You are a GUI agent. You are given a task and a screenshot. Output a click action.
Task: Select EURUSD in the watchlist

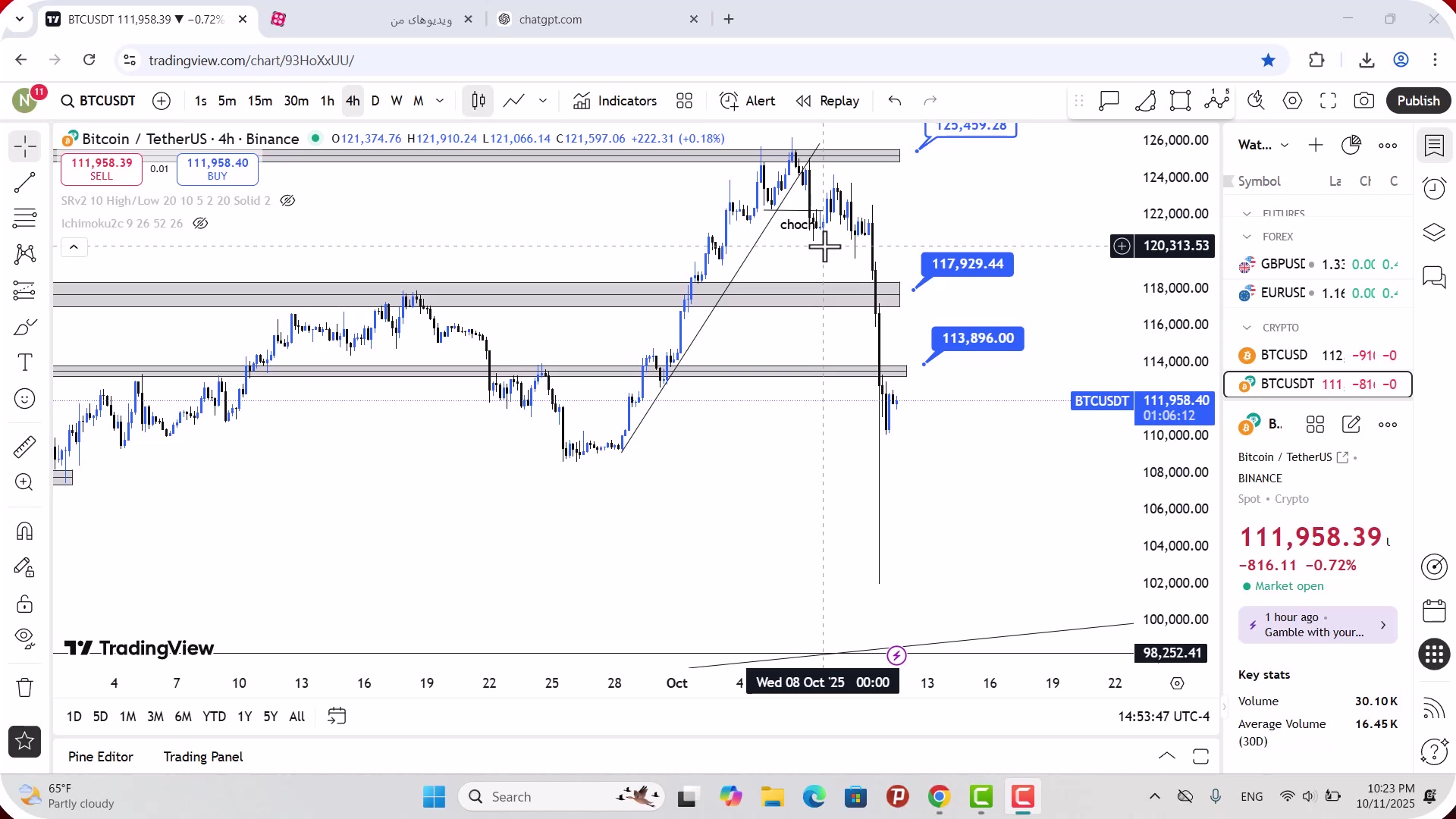[1318, 293]
